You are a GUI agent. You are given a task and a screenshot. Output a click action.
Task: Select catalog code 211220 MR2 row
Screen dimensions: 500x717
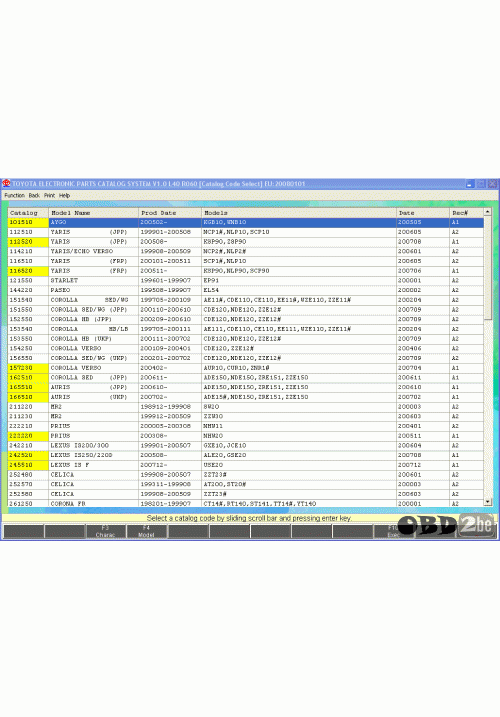pos(246,407)
